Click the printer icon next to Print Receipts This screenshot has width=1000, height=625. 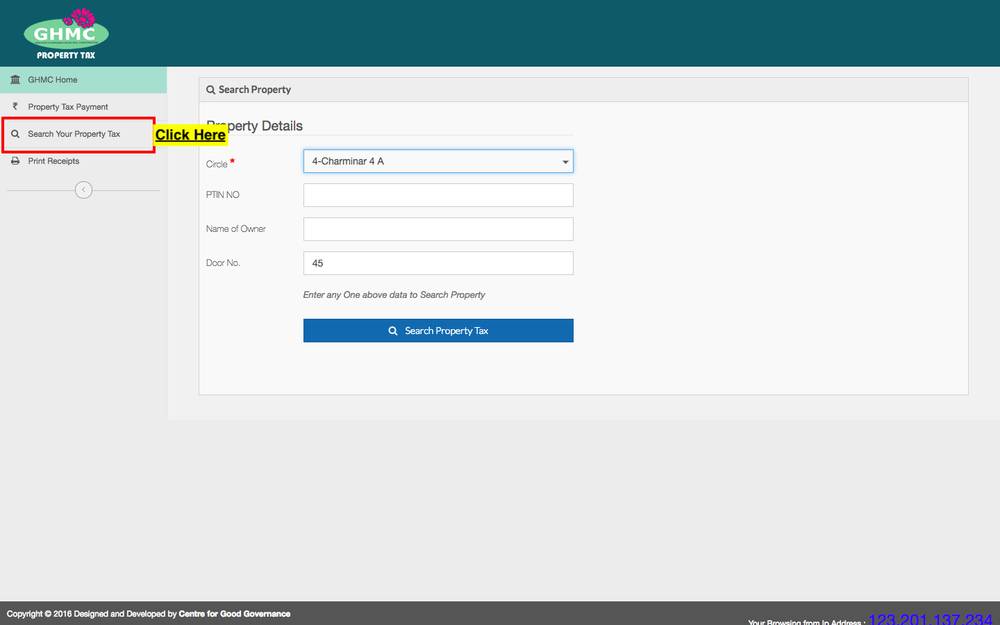tap(16, 160)
